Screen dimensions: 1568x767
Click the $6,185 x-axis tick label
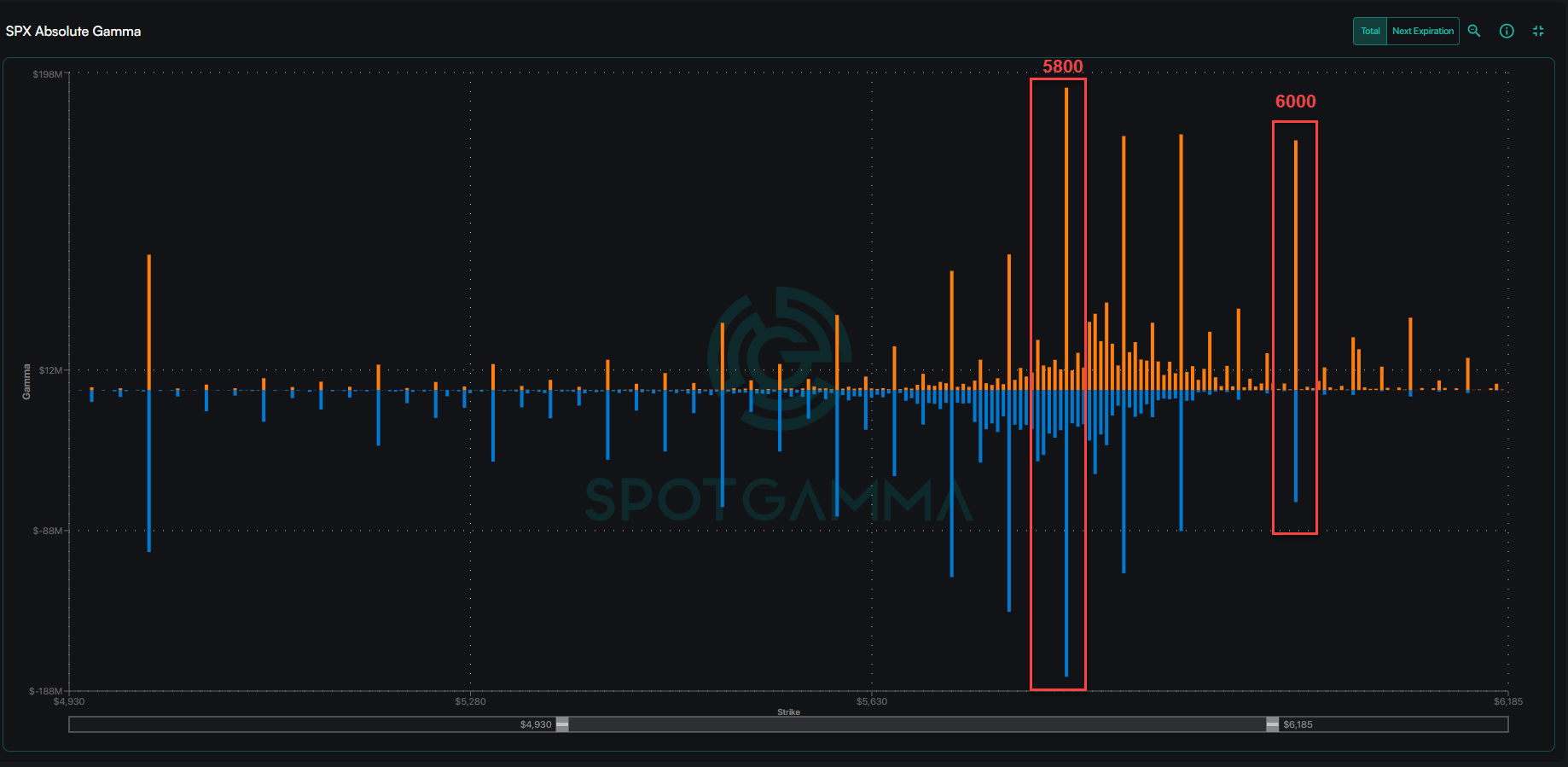pyautogui.click(x=1508, y=701)
